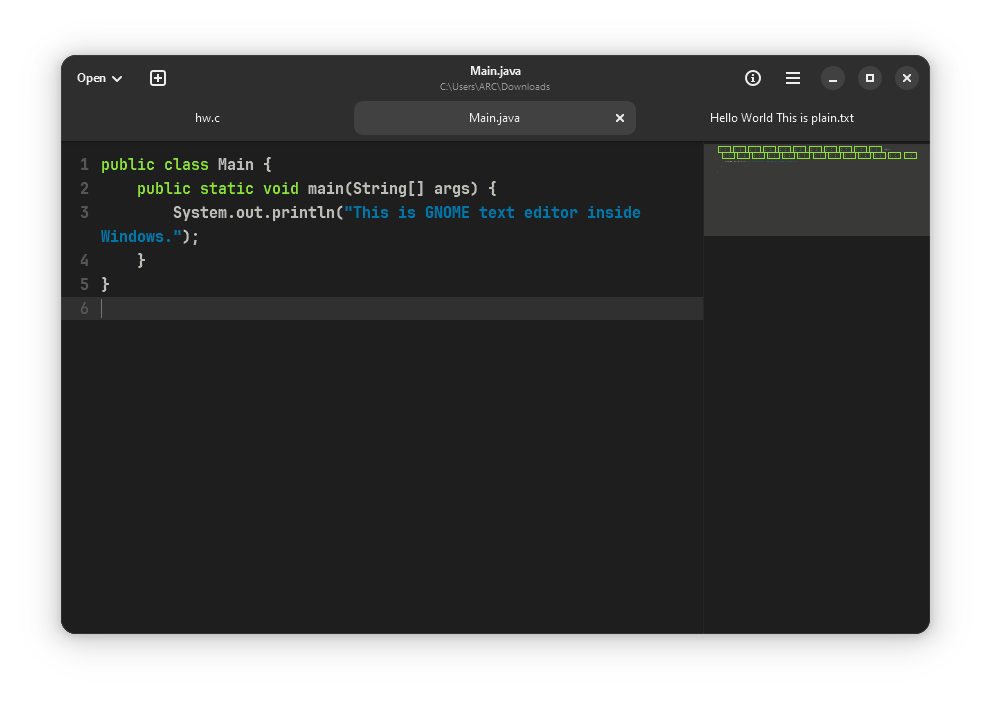Click line number 3 in gutter
The width and height of the screenshot is (991, 701).
(84, 213)
